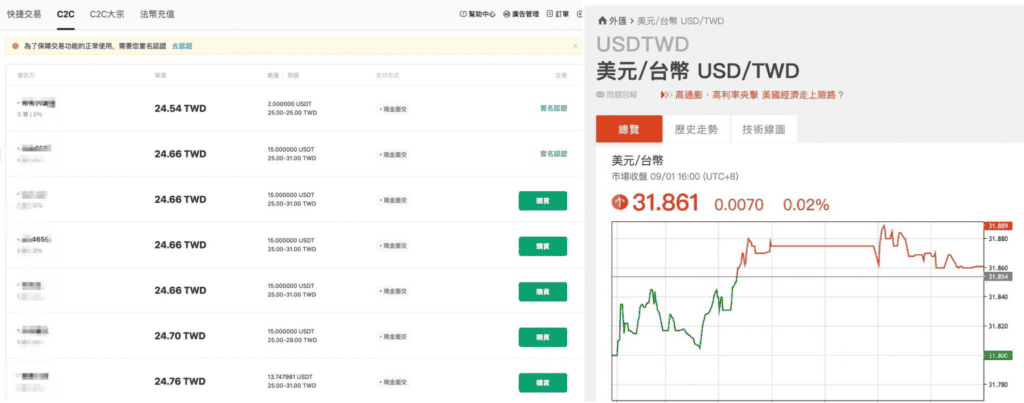
Task: Click the orders (訂單) icon
Action: coord(549,14)
